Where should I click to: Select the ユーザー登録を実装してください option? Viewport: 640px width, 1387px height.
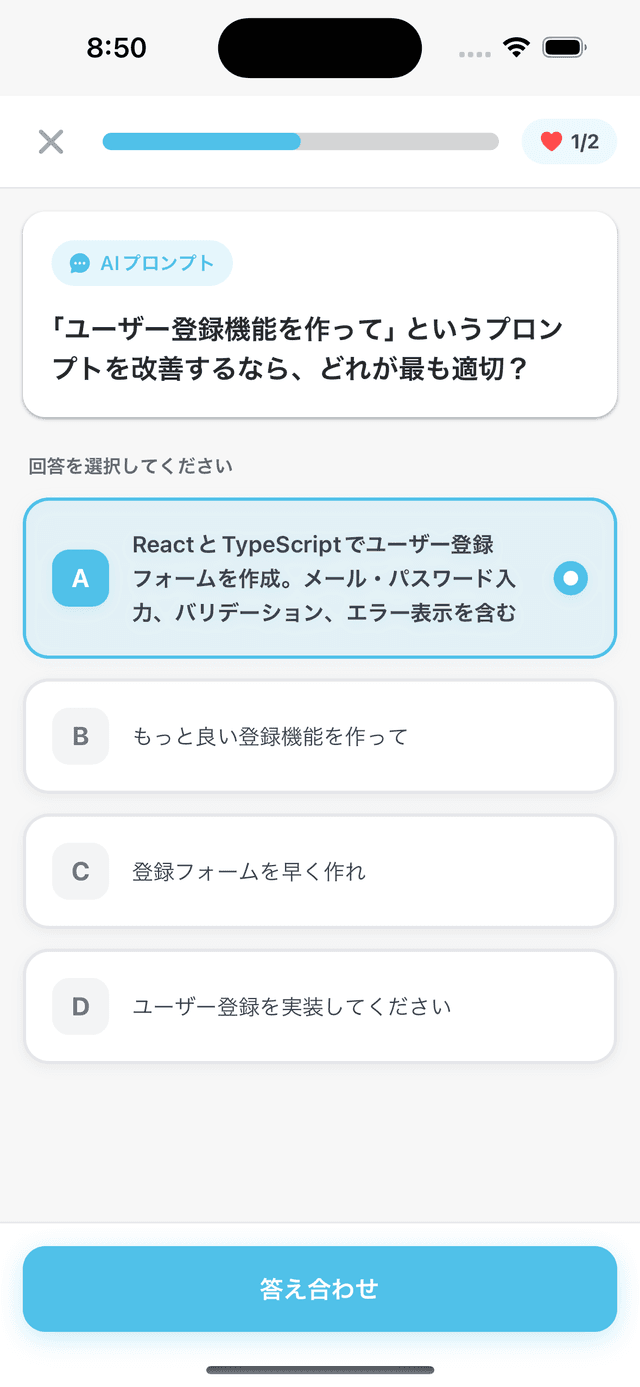coord(320,1006)
